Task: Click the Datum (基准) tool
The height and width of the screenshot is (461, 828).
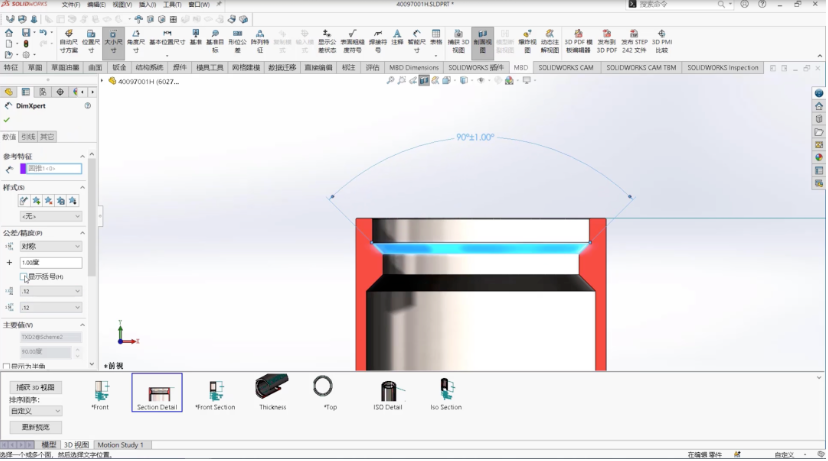Action: tap(195, 38)
